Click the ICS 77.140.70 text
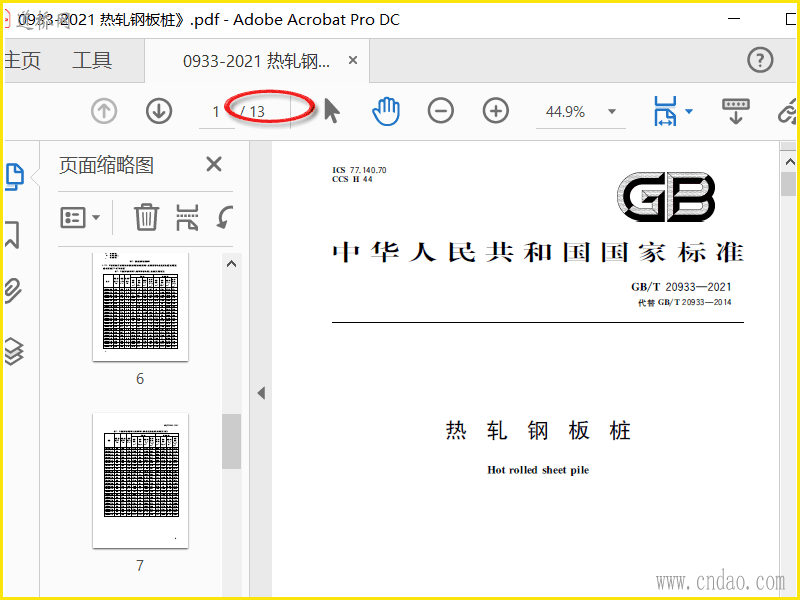This screenshot has width=800, height=600. pos(359,170)
